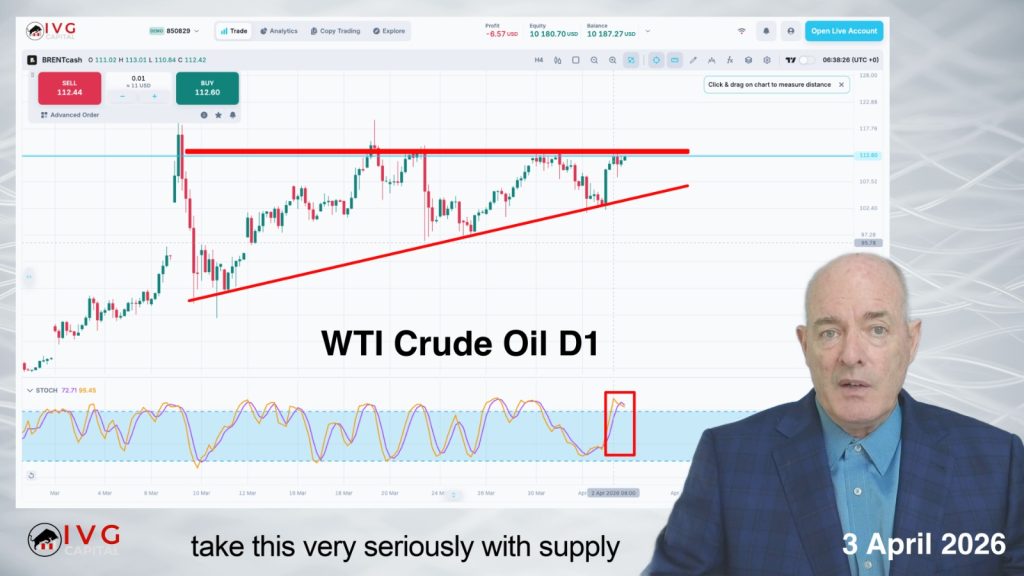
Task: Click Open Live Account button
Action: [x=844, y=31]
